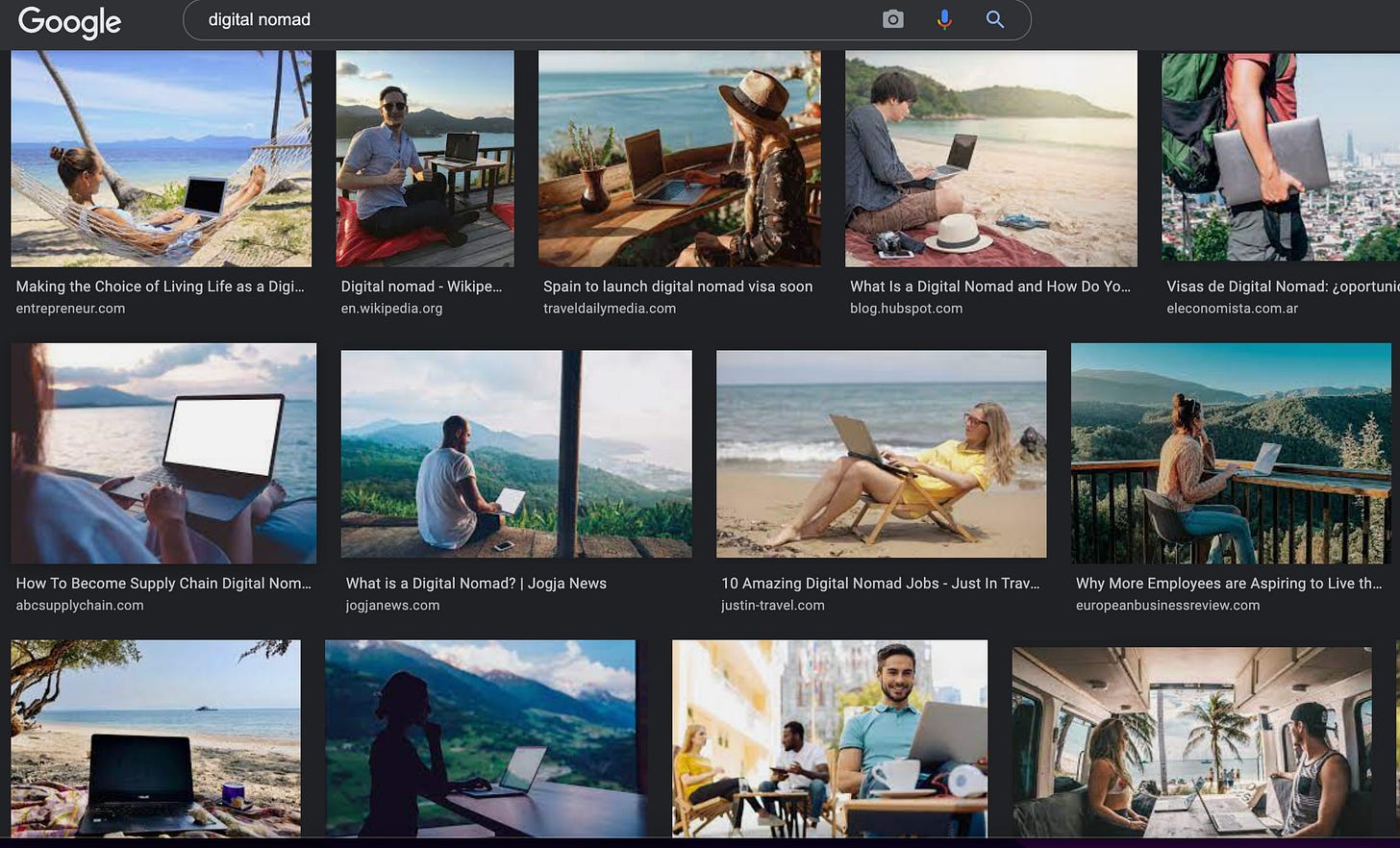
Task: Click 'What Is a Digital Nomad and How Do Yo...'
Action: click(x=990, y=287)
